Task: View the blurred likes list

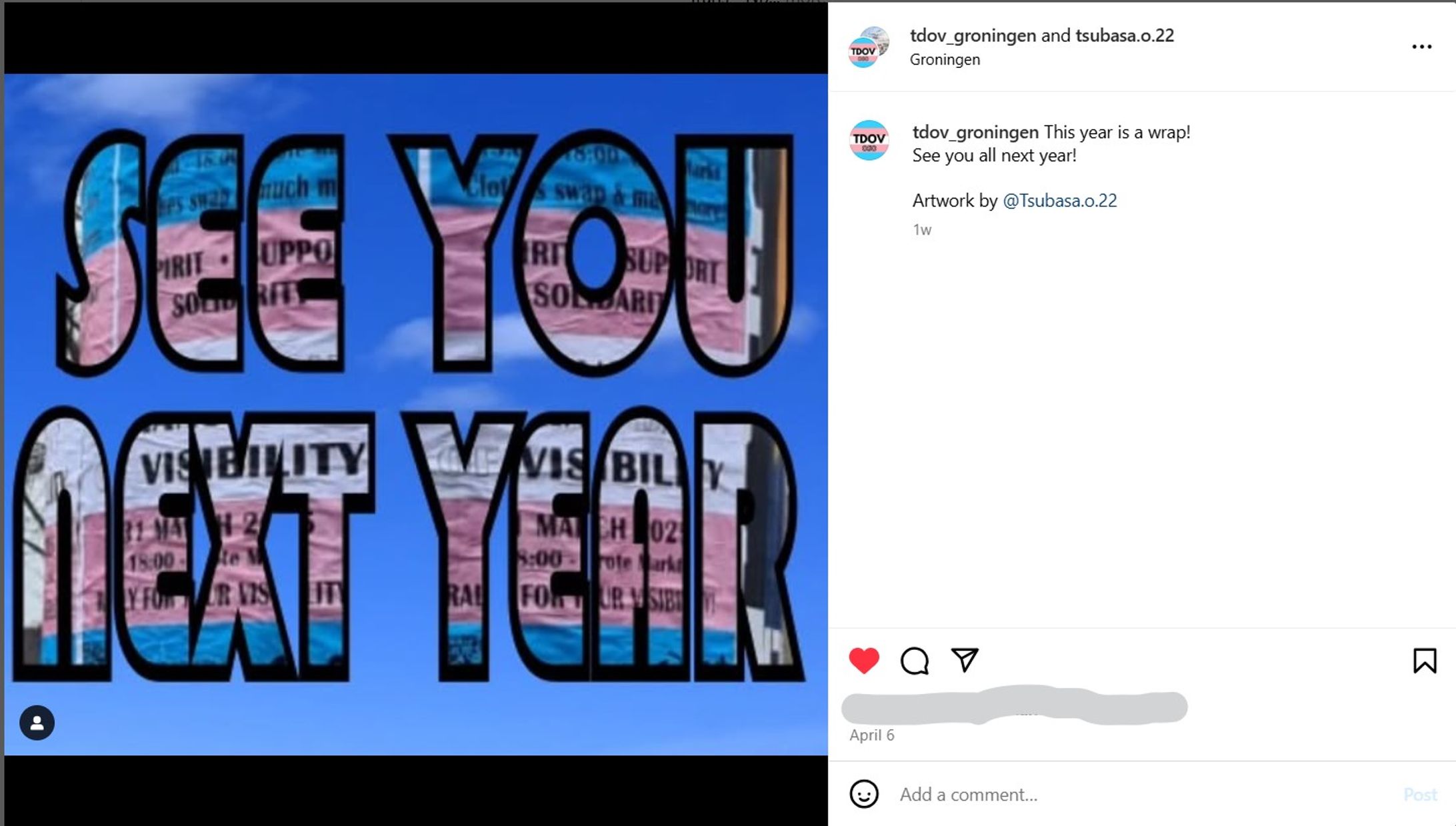Action: click(1014, 707)
